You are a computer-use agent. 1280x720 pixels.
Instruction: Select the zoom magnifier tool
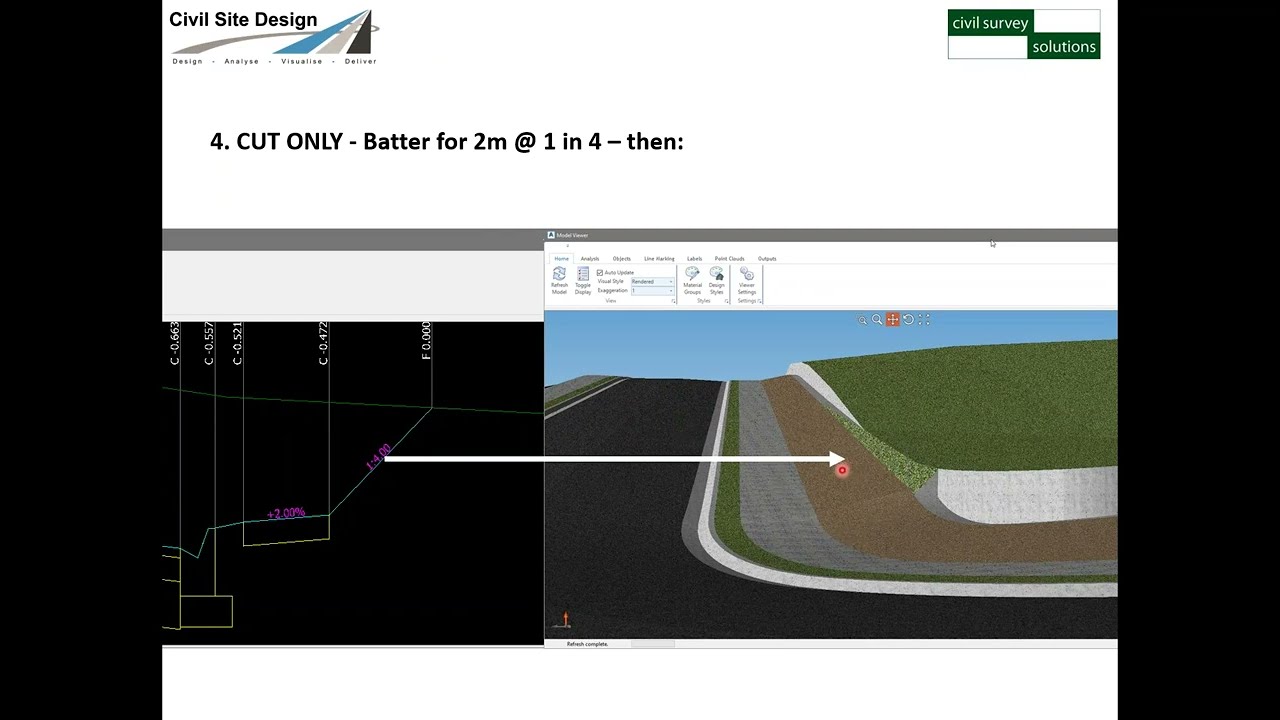click(x=877, y=320)
